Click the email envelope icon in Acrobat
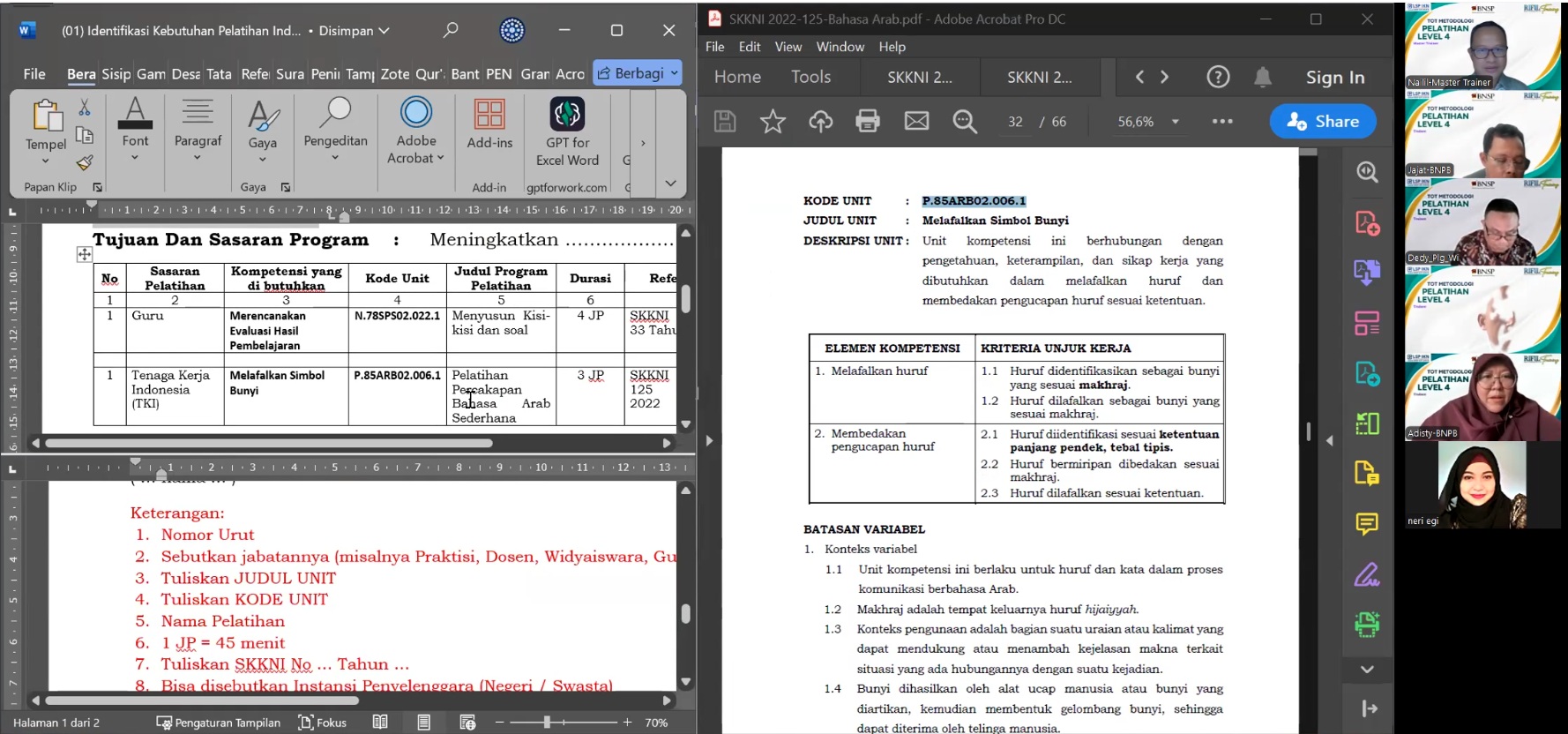The height and width of the screenshot is (734, 1568). point(916,121)
